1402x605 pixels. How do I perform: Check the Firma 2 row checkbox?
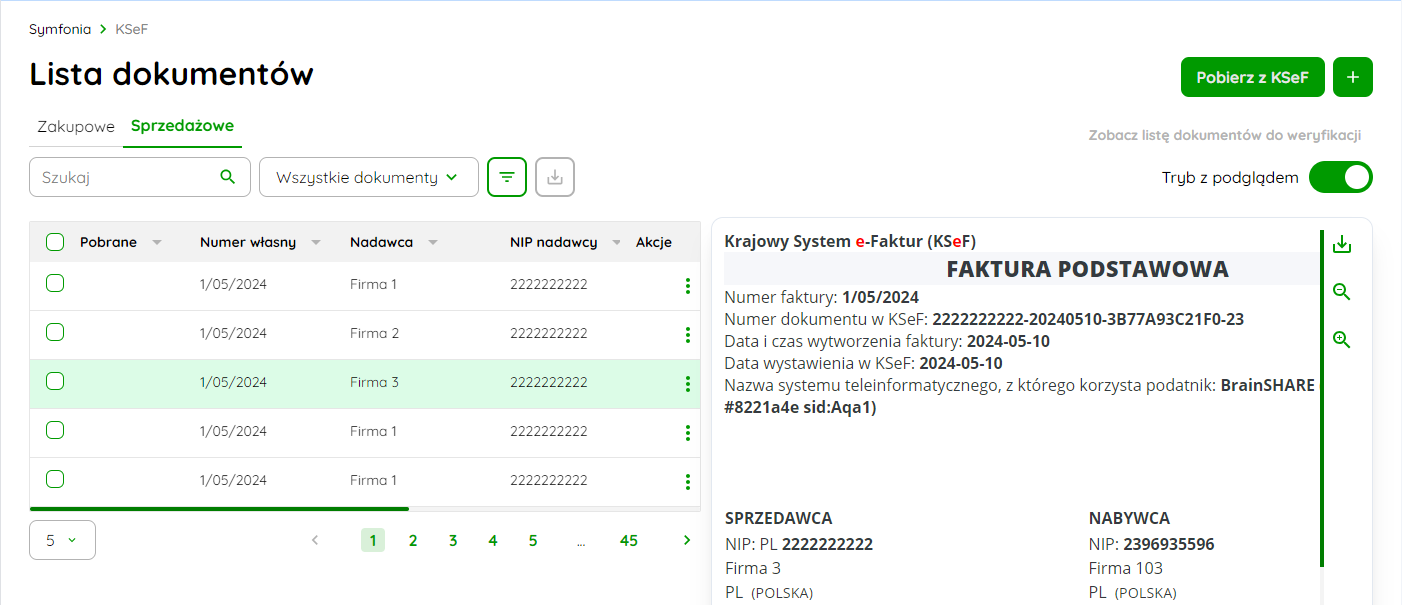[x=55, y=332]
